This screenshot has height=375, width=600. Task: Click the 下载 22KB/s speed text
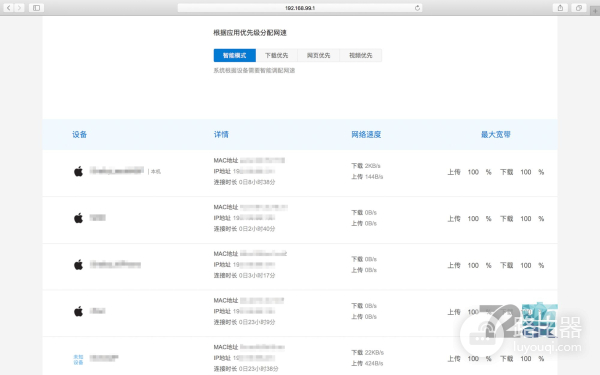pos(367,352)
